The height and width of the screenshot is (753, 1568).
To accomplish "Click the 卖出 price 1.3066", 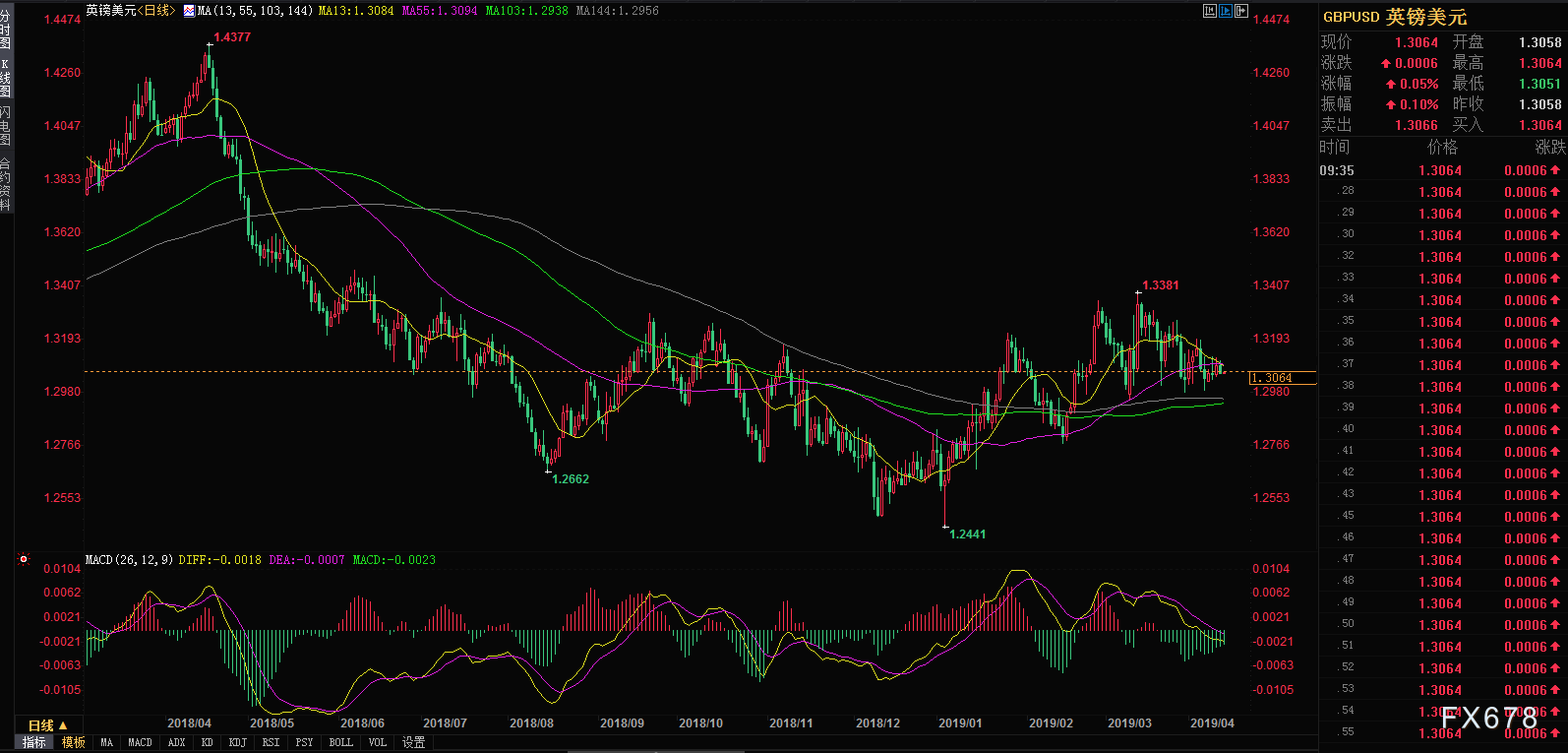I will click(x=1417, y=125).
